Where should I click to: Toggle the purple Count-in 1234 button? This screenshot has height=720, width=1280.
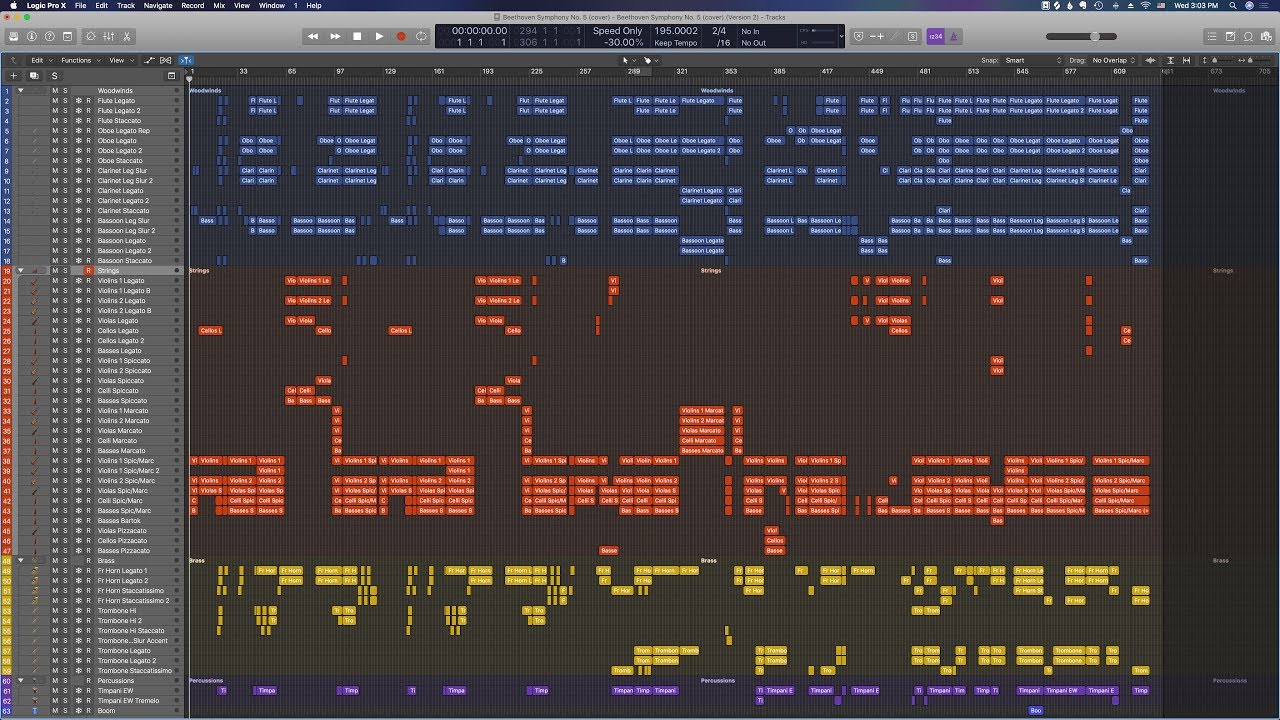[935, 36]
